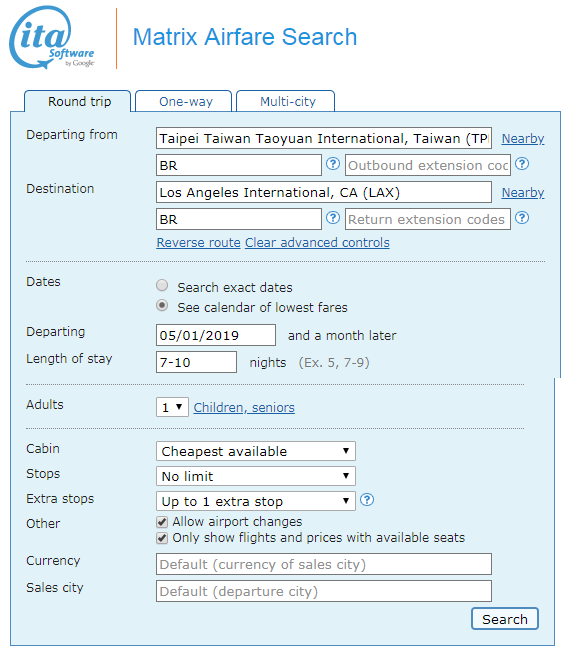Select Search exact dates option
The width and height of the screenshot is (568, 658).
[162, 286]
